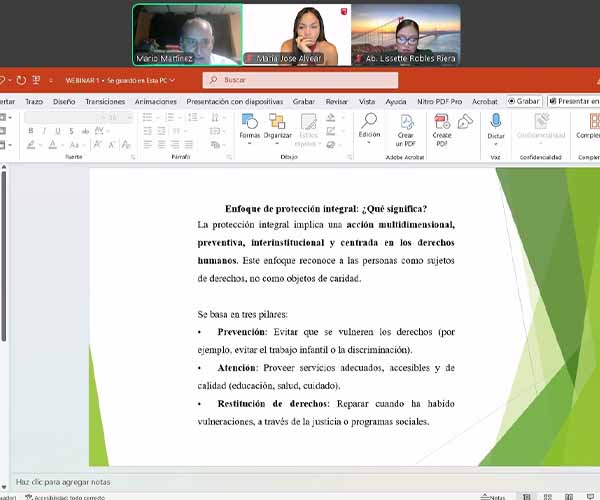Apply text shadow with the S icon

[71, 131]
